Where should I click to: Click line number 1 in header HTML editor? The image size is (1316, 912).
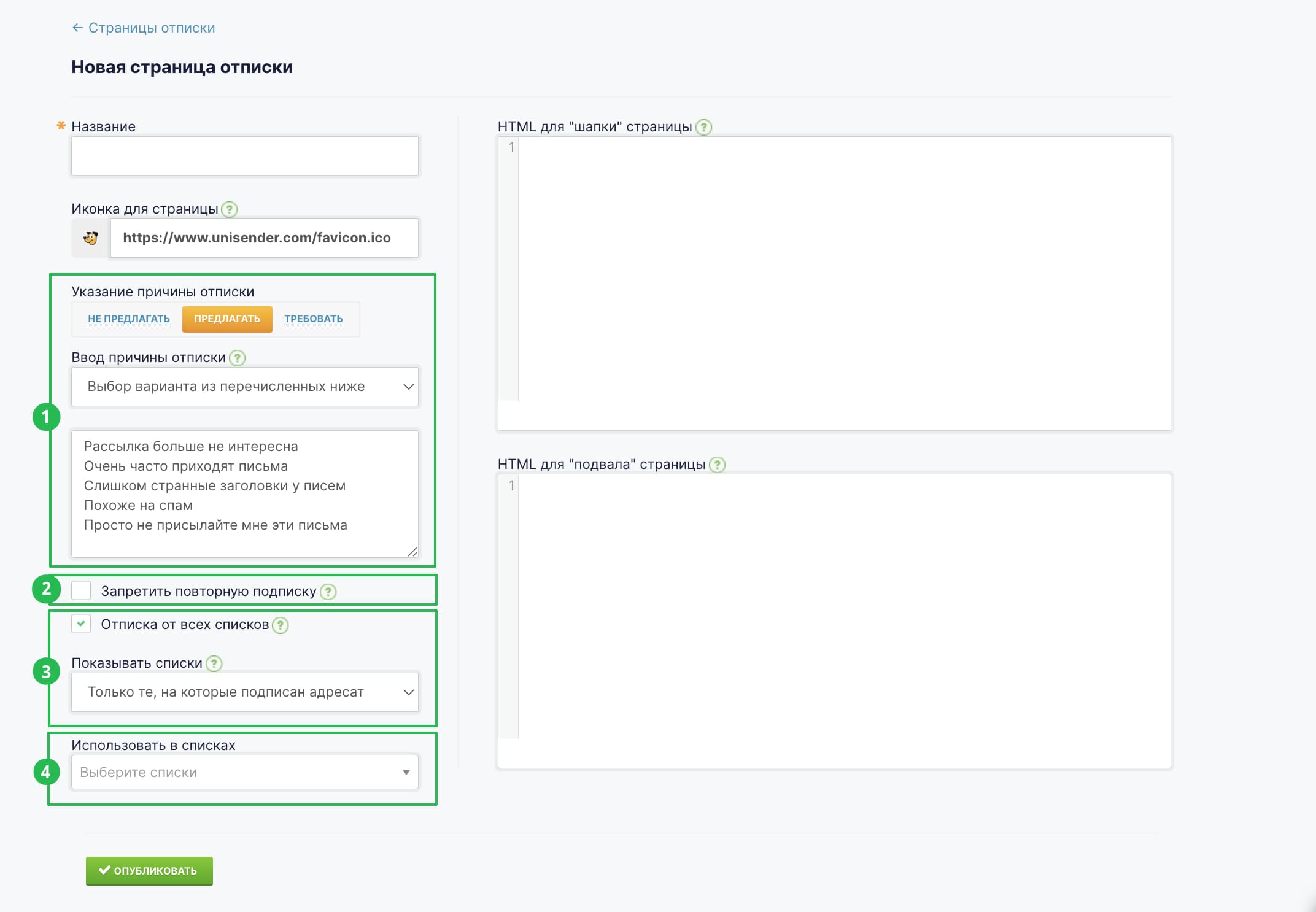pos(511,148)
